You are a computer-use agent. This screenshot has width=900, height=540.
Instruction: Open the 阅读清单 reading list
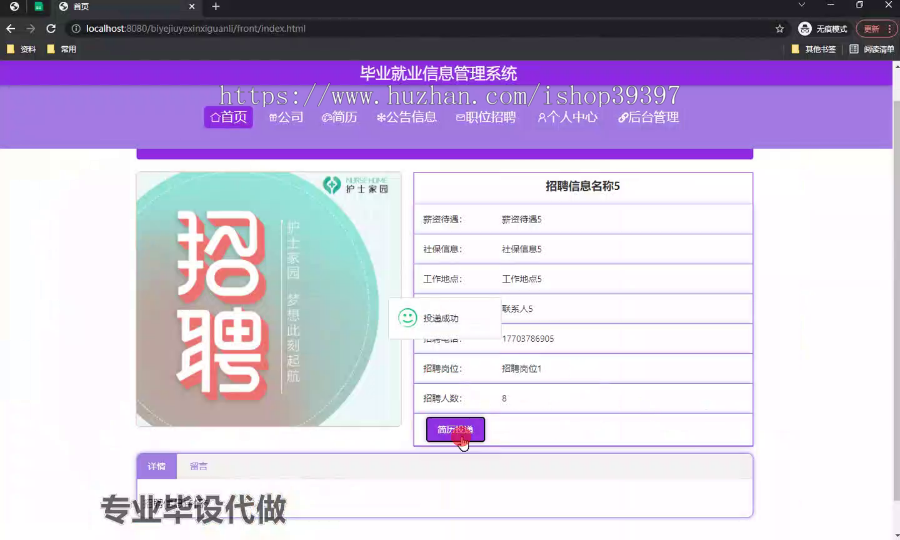[x=871, y=49]
